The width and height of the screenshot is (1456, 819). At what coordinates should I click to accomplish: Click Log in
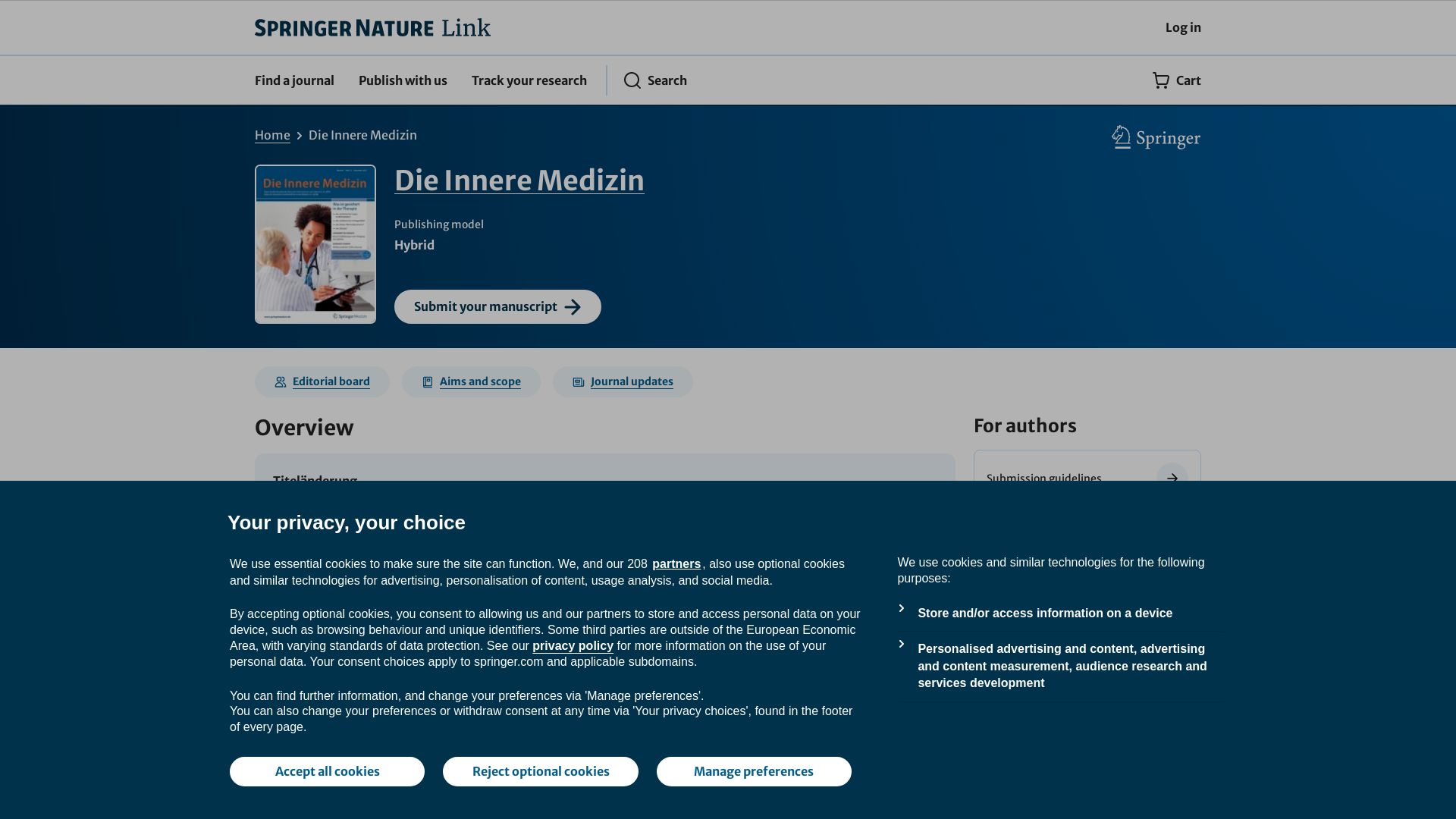click(1183, 27)
